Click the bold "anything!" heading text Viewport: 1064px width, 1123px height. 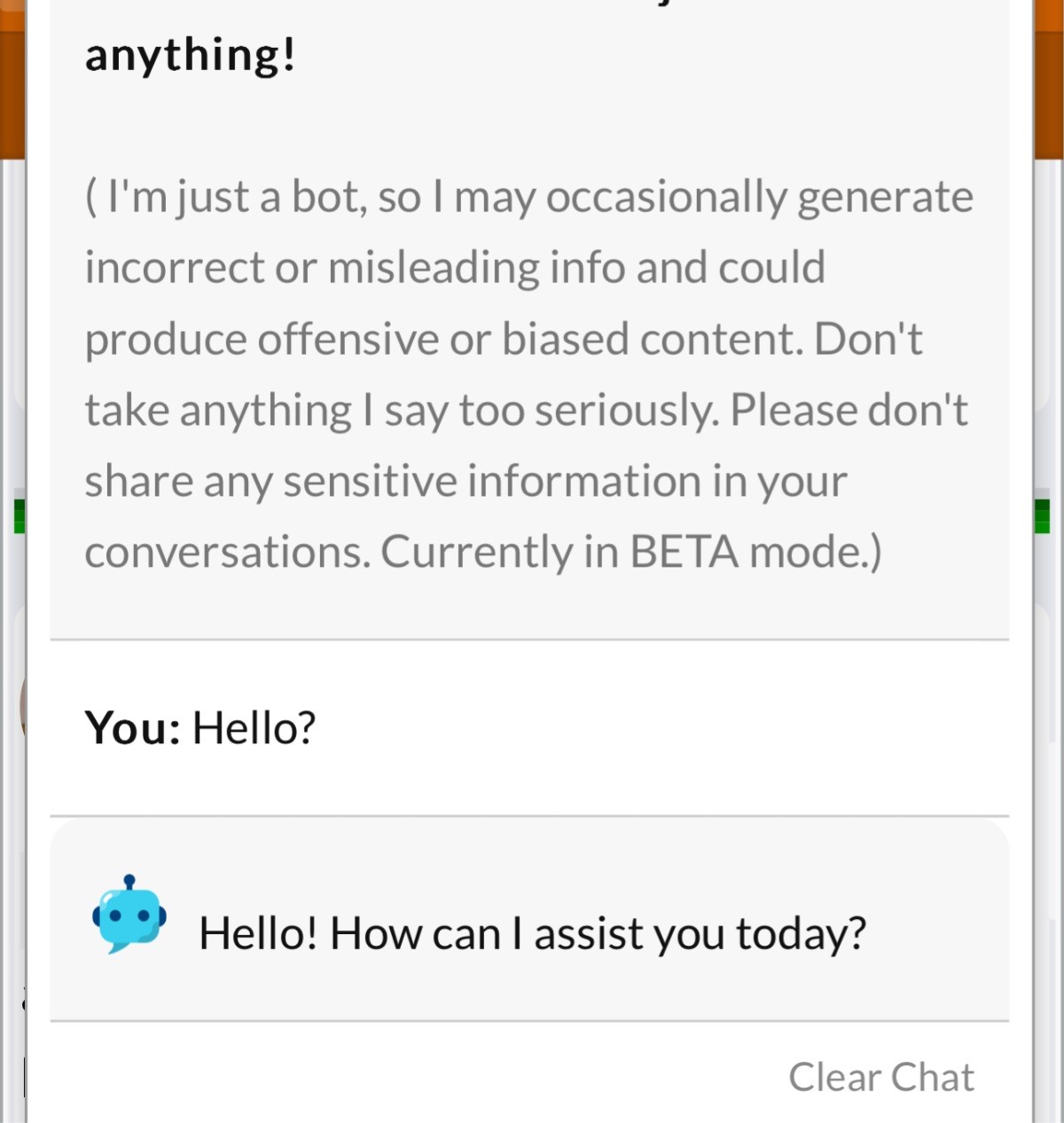[x=190, y=55]
